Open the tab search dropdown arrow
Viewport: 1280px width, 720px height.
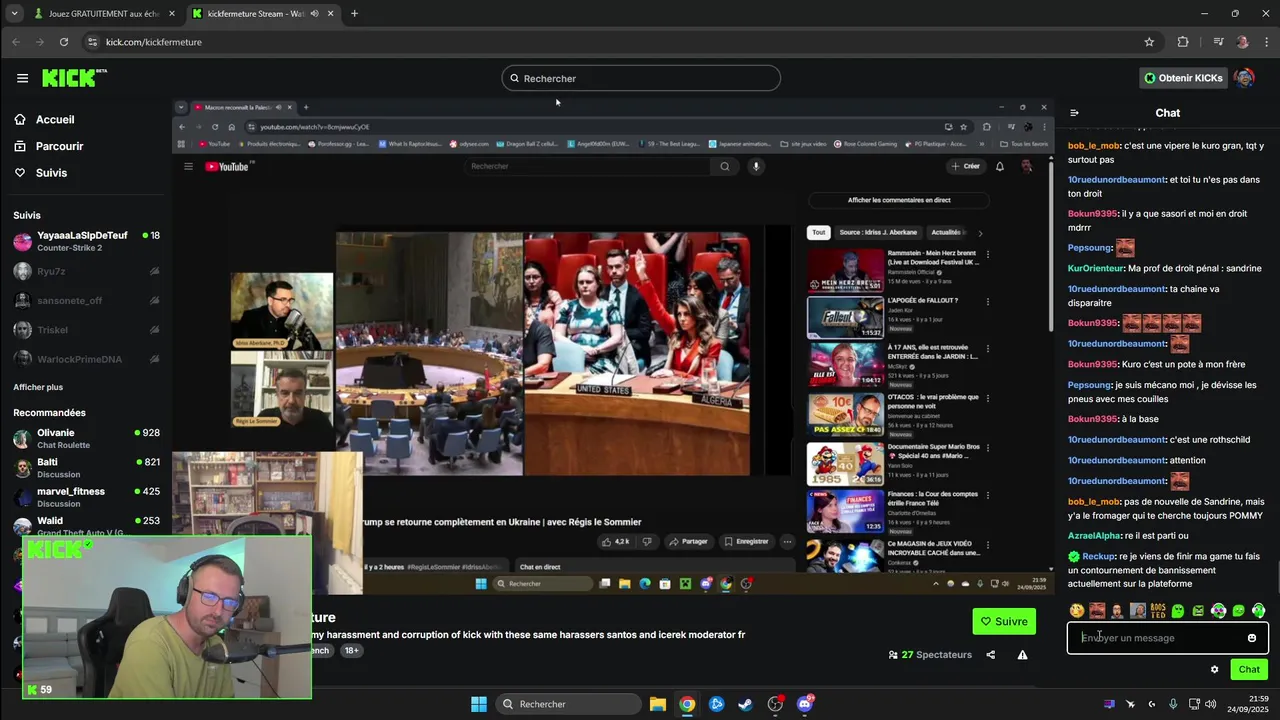point(14,14)
